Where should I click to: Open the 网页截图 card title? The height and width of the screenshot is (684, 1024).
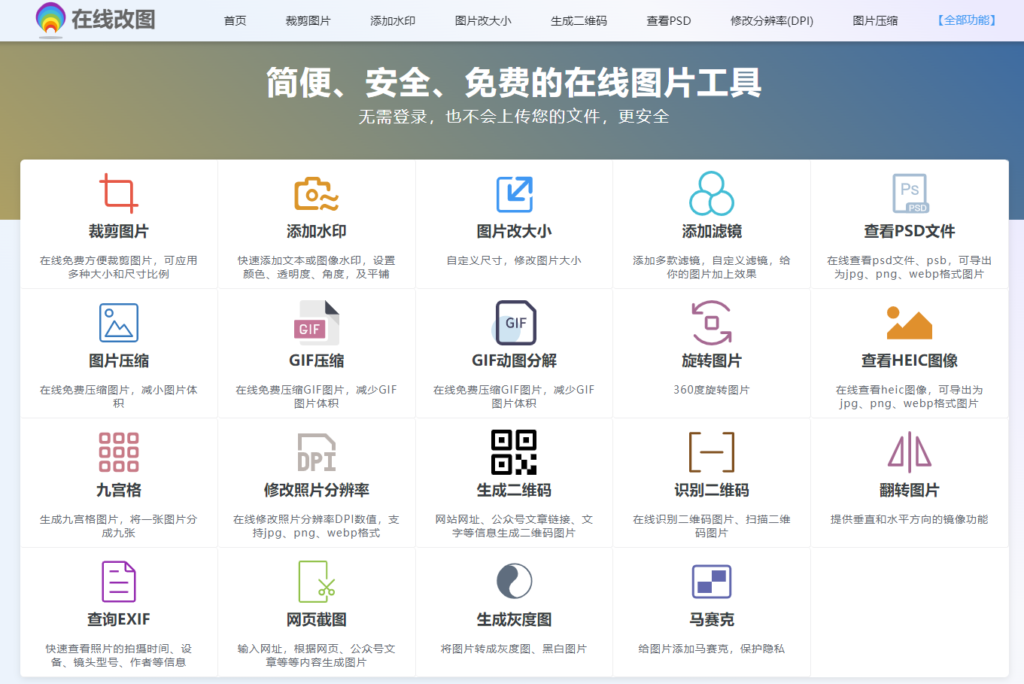point(316,619)
